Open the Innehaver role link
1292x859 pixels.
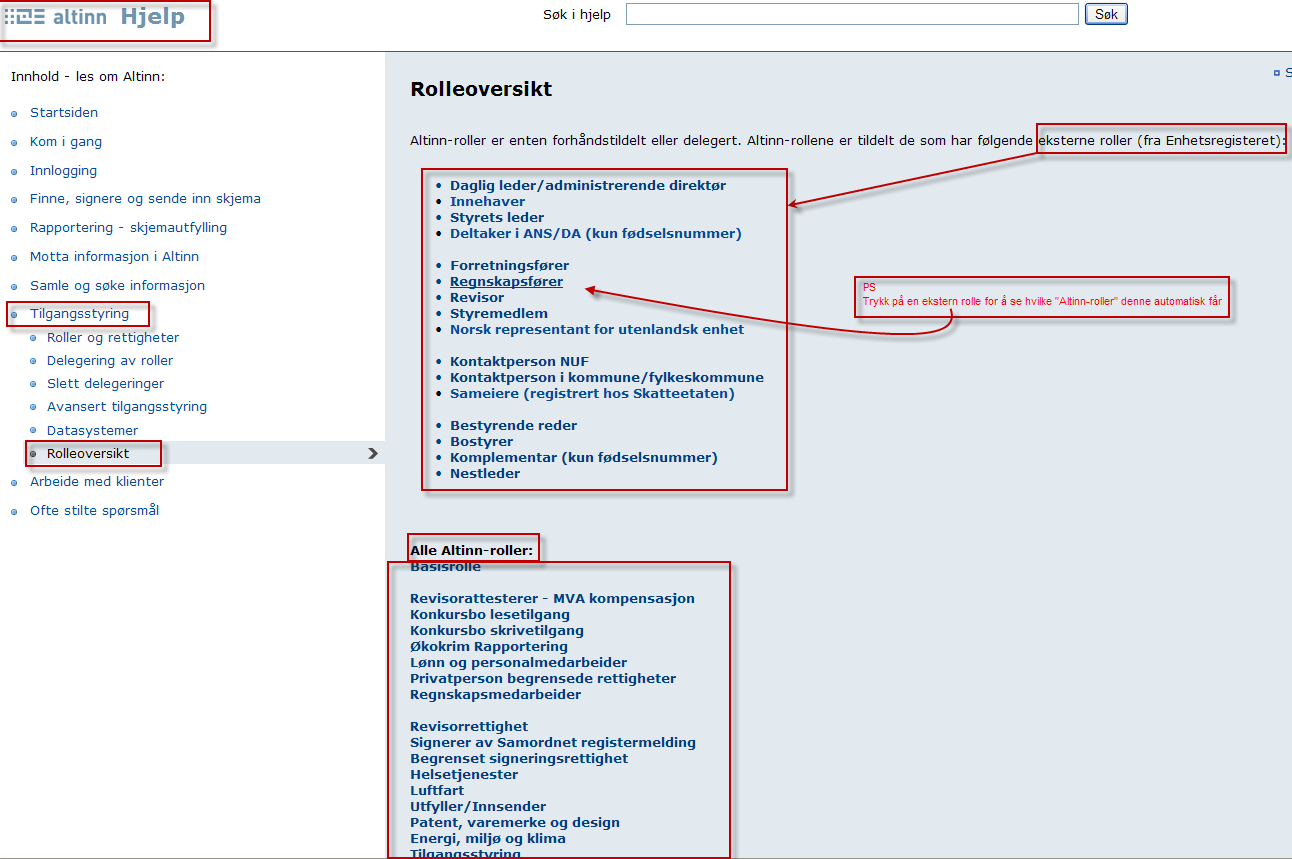point(487,202)
